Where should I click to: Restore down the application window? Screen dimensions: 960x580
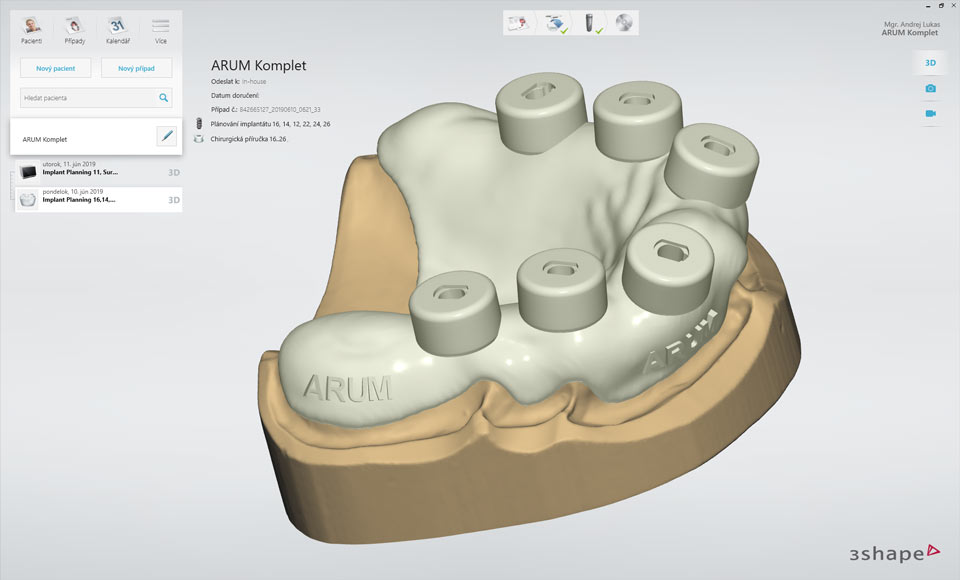(x=941, y=6)
